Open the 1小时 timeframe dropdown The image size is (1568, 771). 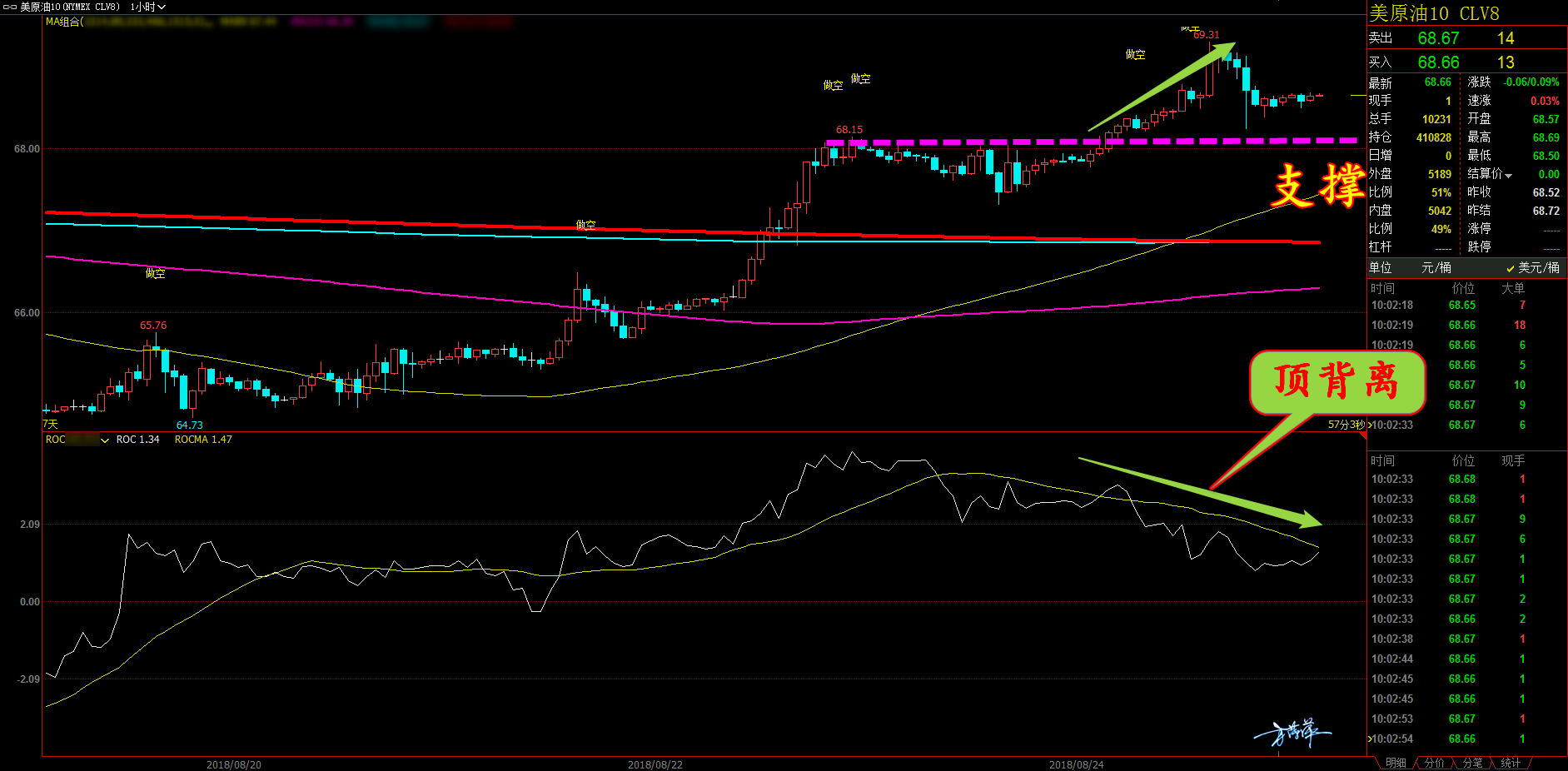click(x=148, y=7)
